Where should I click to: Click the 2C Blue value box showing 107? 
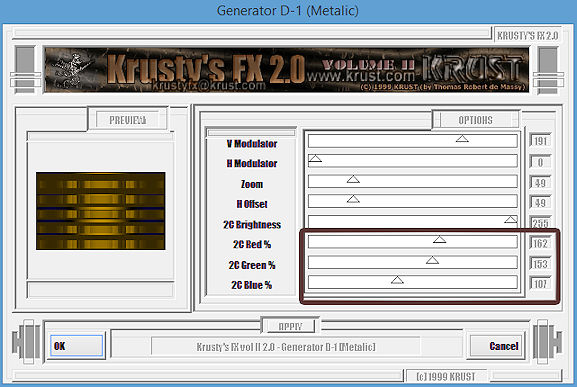540,283
